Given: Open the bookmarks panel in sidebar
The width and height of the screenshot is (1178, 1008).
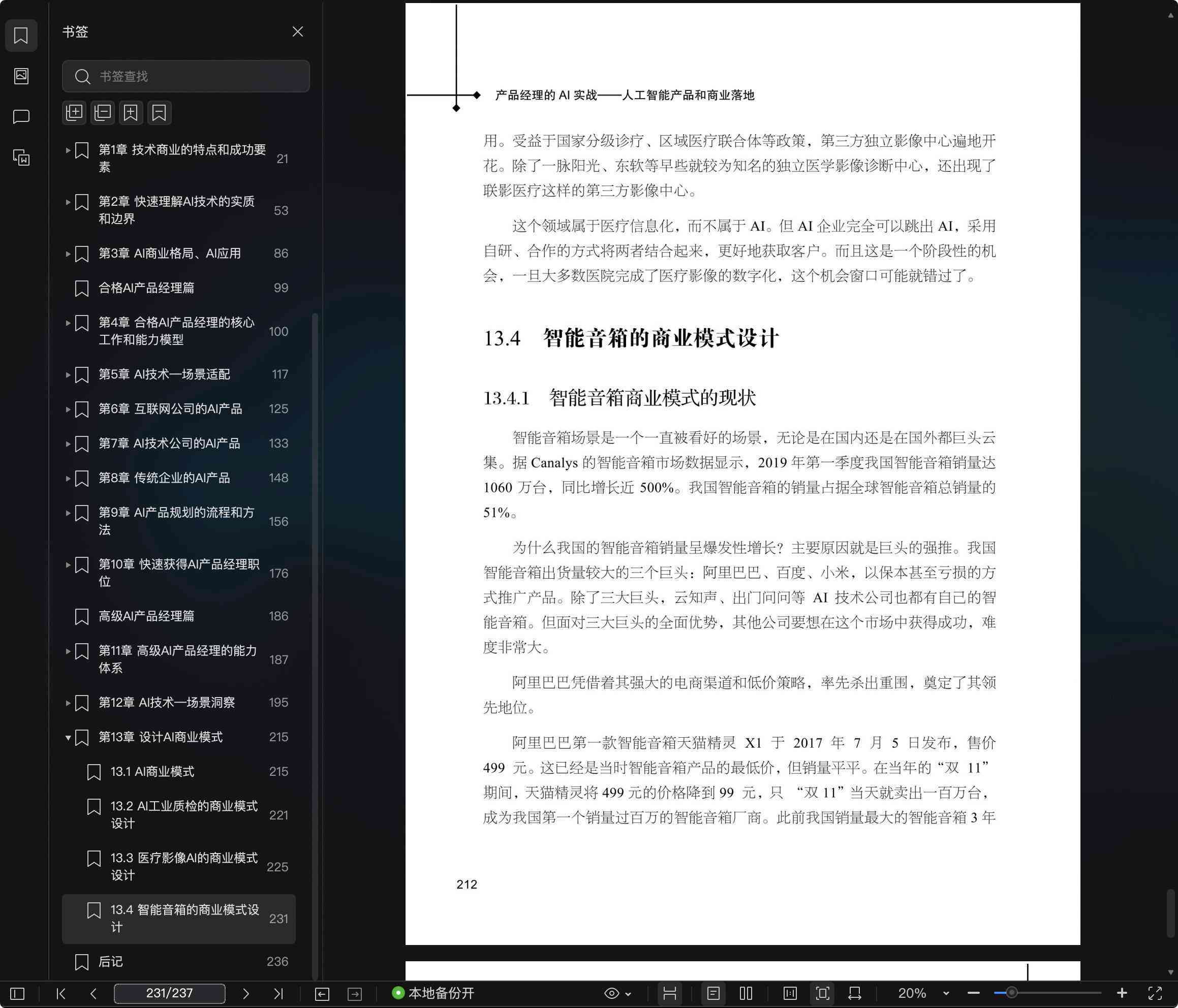Looking at the screenshot, I should [x=21, y=35].
